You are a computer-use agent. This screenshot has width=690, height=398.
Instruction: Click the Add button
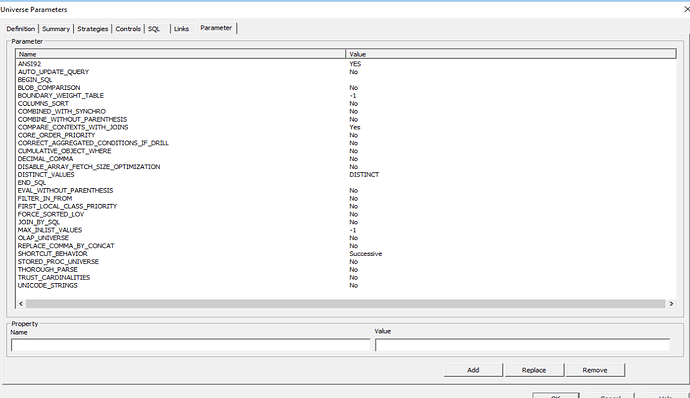coord(473,370)
